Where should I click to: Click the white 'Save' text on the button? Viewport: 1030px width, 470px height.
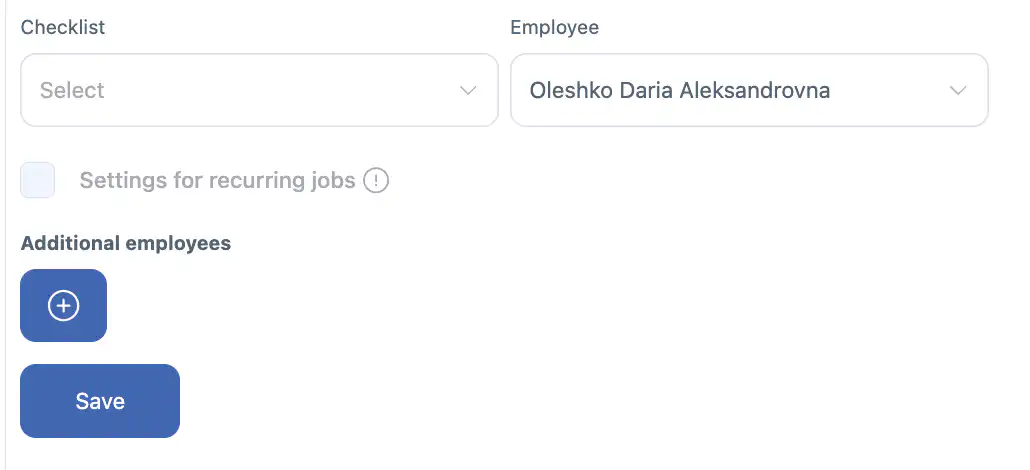point(100,401)
